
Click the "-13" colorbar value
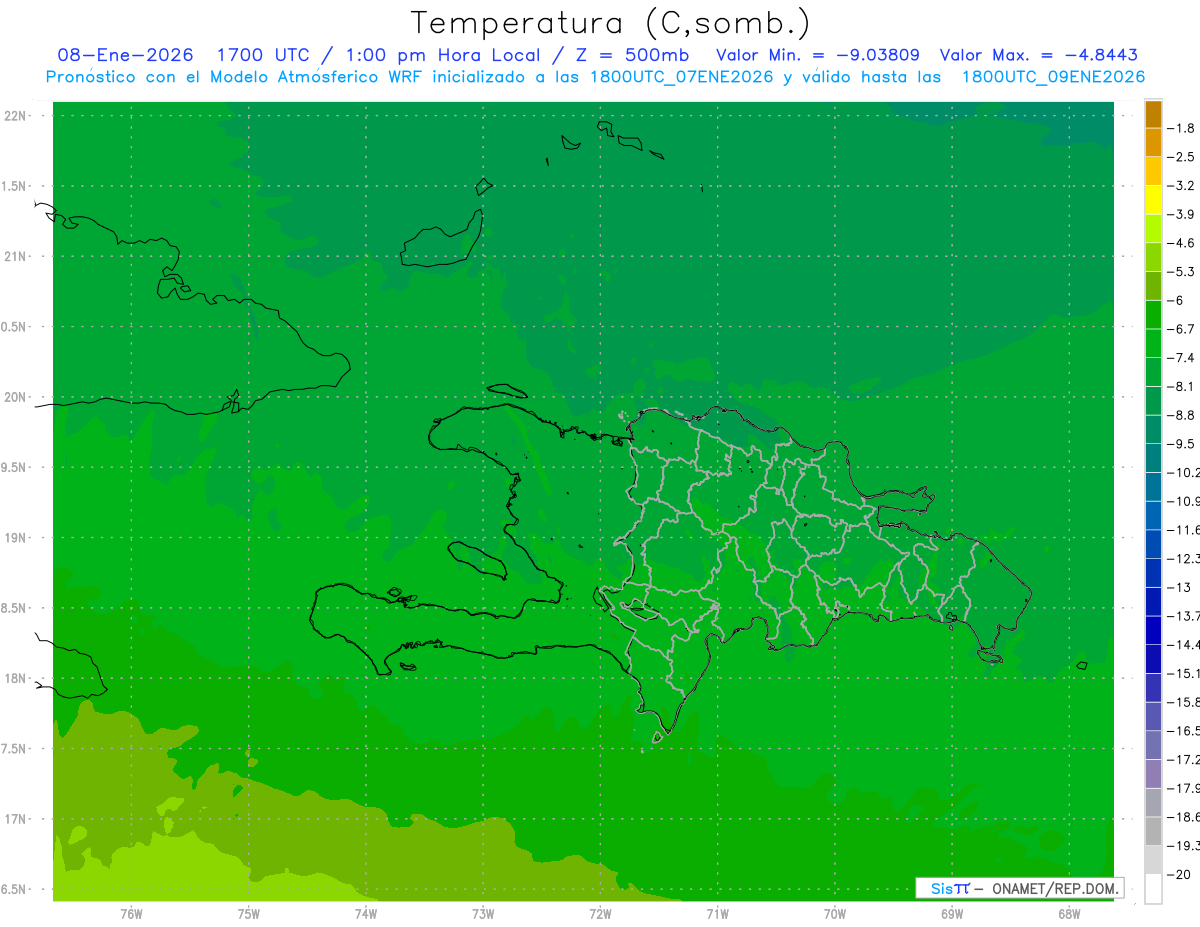1180,587
